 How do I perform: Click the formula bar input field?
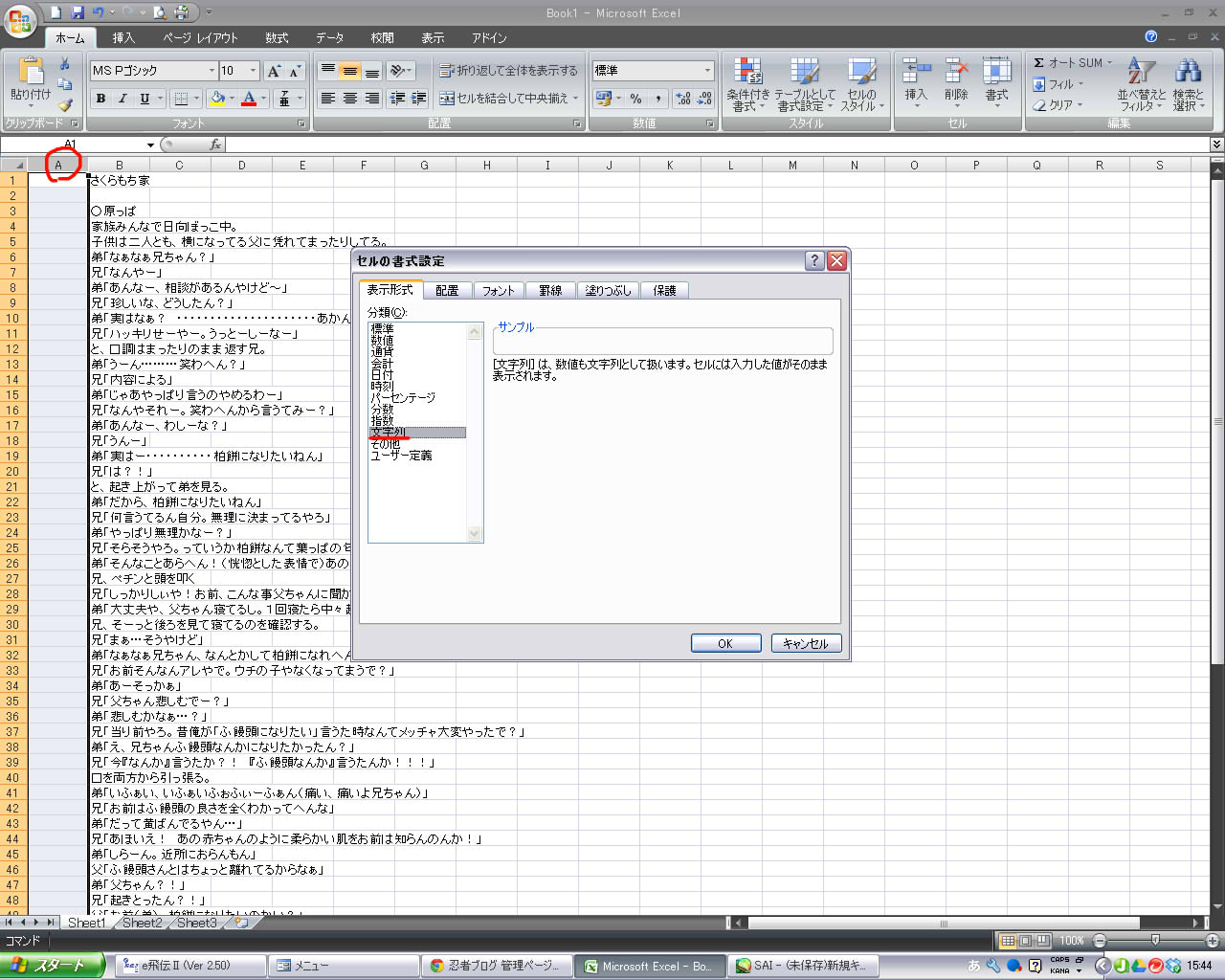click(717, 145)
